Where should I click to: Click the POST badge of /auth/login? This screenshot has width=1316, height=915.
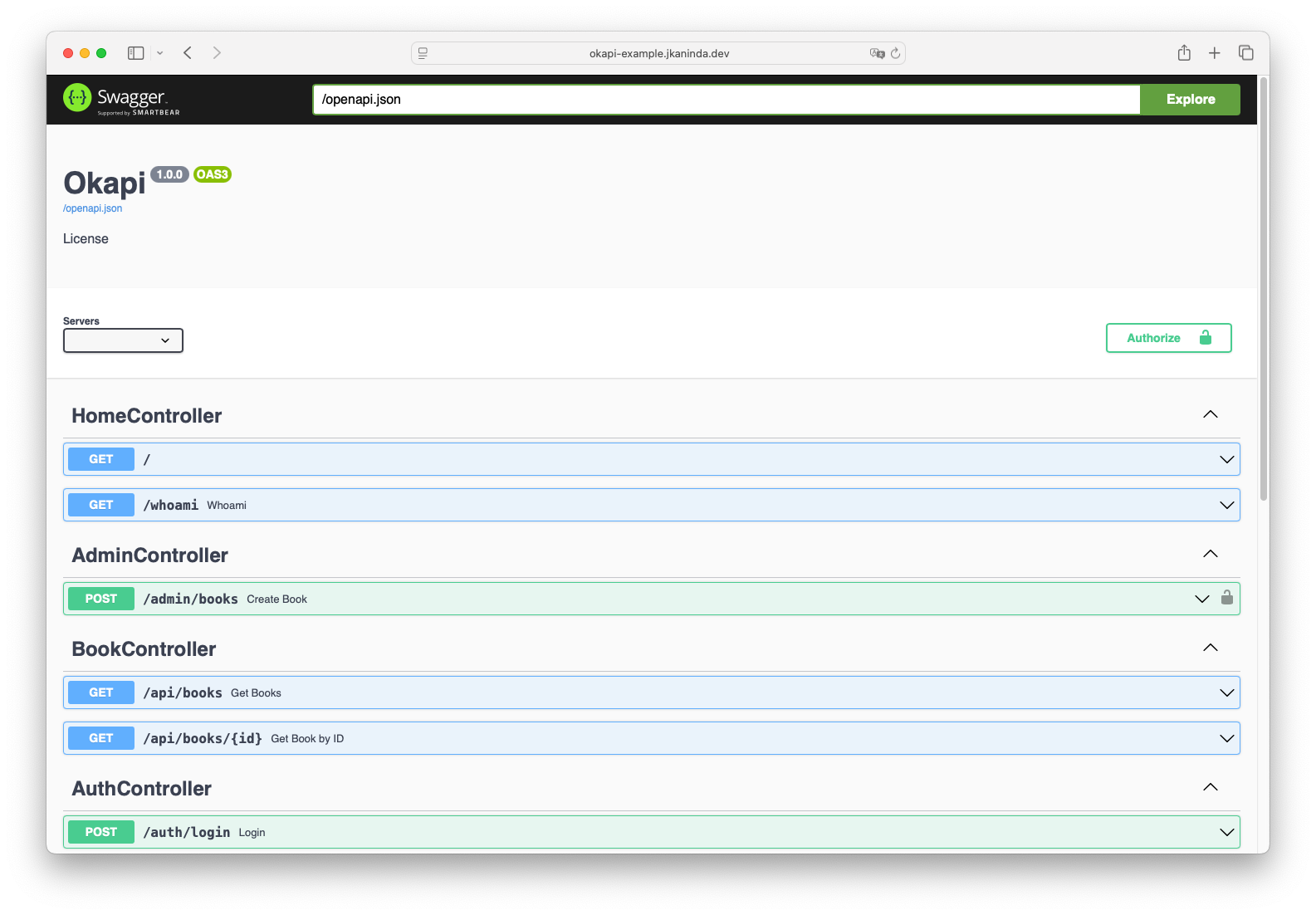tap(101, 832)
